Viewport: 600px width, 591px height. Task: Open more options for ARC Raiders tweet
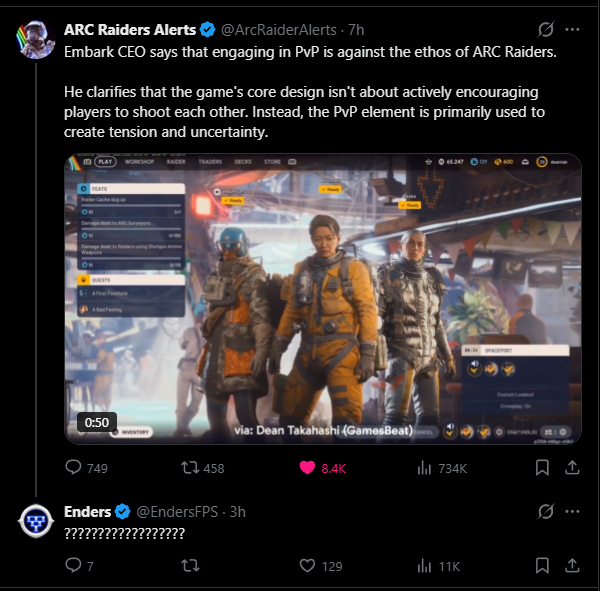coord(572,29)
